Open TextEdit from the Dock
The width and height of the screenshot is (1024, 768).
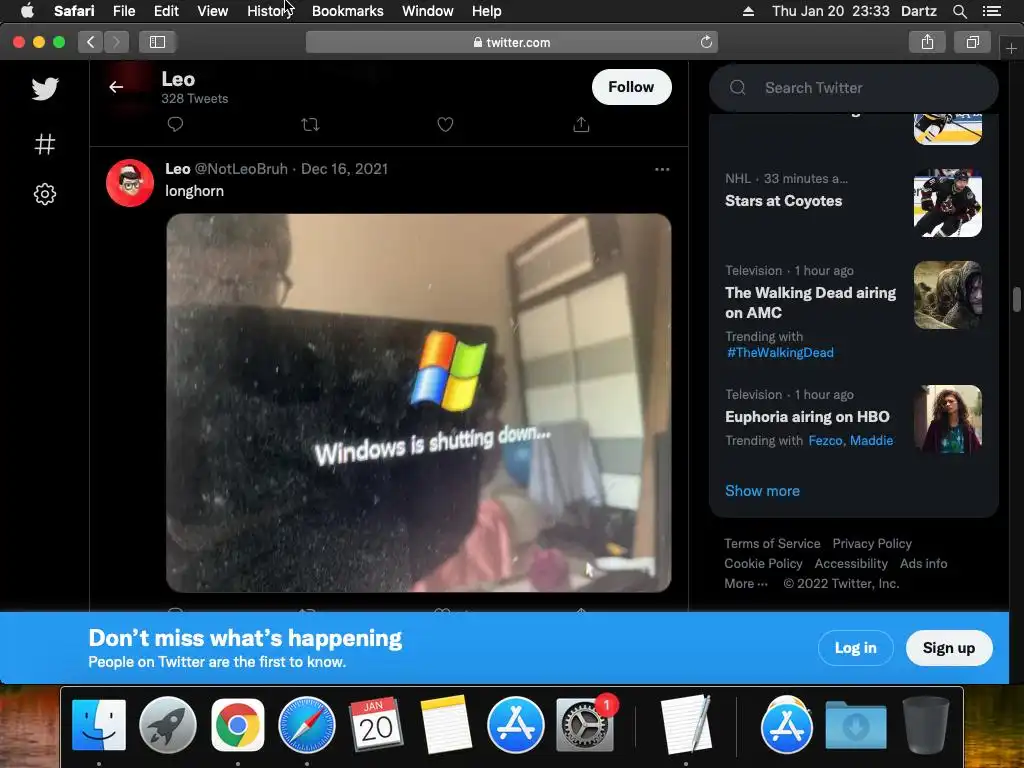click(685, 725)
